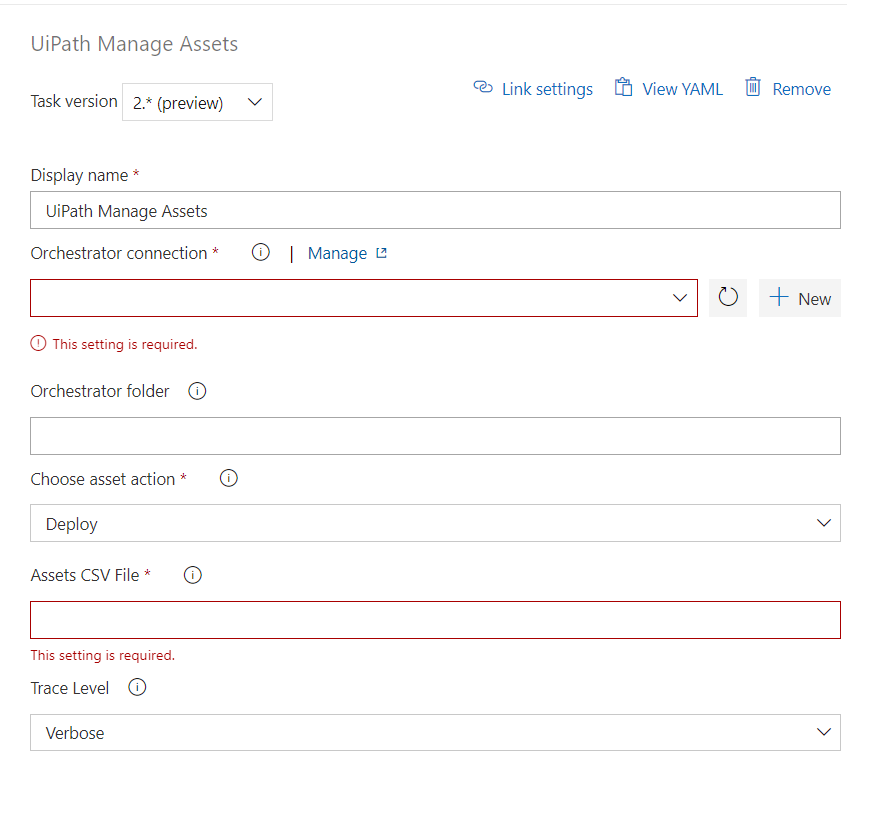Image resolution: width=896 pixels, height=816 pixels.
Task: Create a New Orchestrator connection
Action: click(x=800, y=298)
